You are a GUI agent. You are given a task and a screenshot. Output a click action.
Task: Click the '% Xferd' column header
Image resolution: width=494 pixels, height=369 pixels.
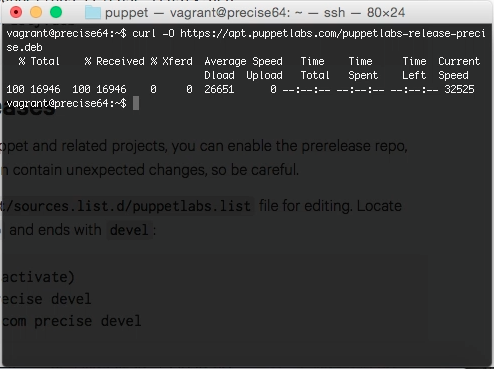click(x=171, y=61)
